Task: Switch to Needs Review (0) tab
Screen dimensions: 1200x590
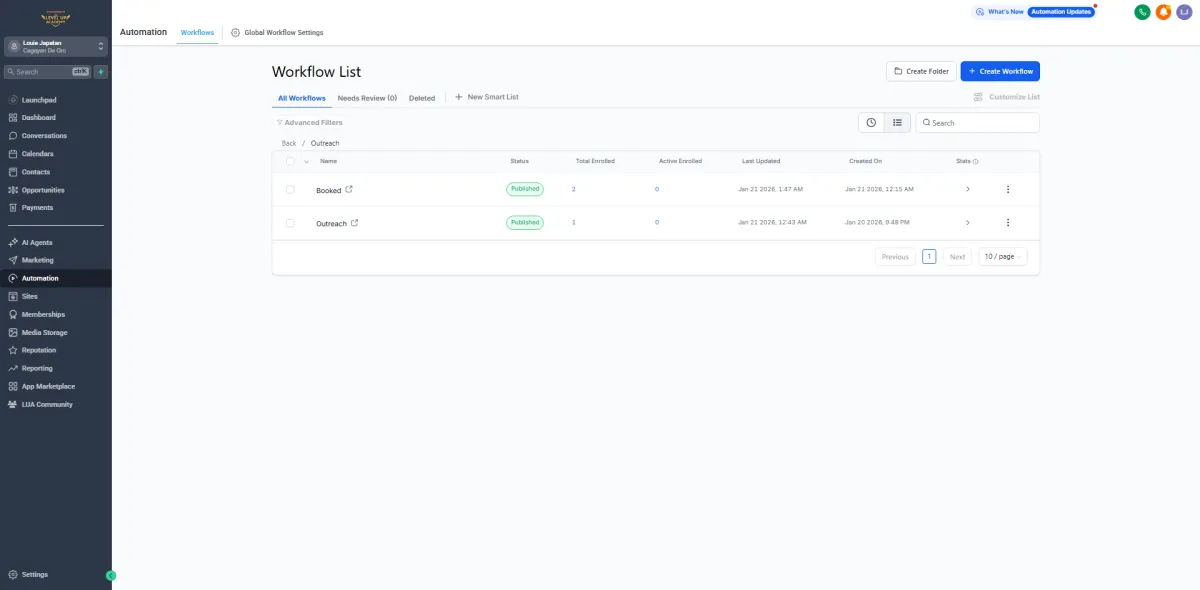Action: click(x=367, y=98)
